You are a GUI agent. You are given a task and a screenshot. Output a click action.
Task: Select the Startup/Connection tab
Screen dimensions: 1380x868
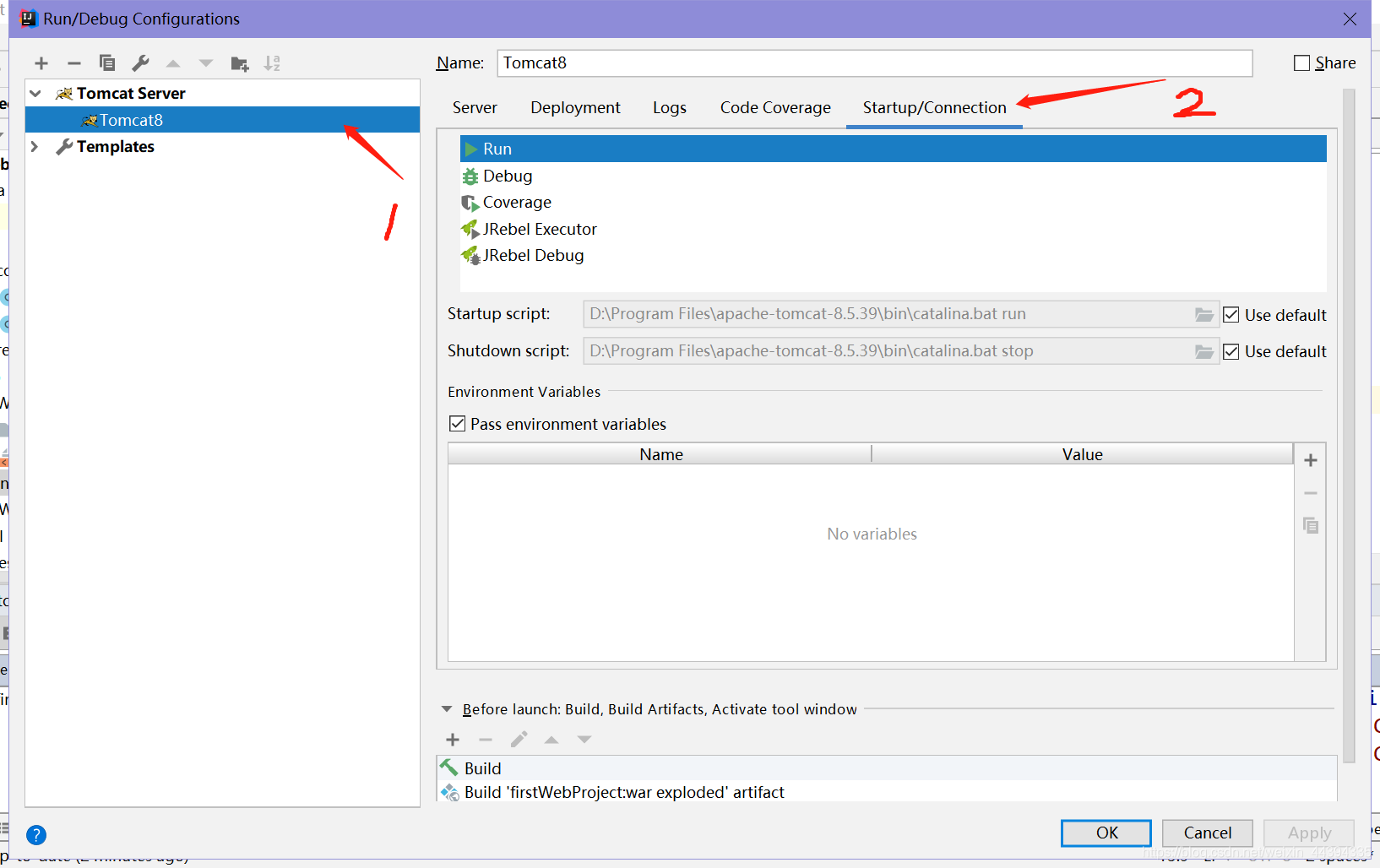click(x=934, y=107)
